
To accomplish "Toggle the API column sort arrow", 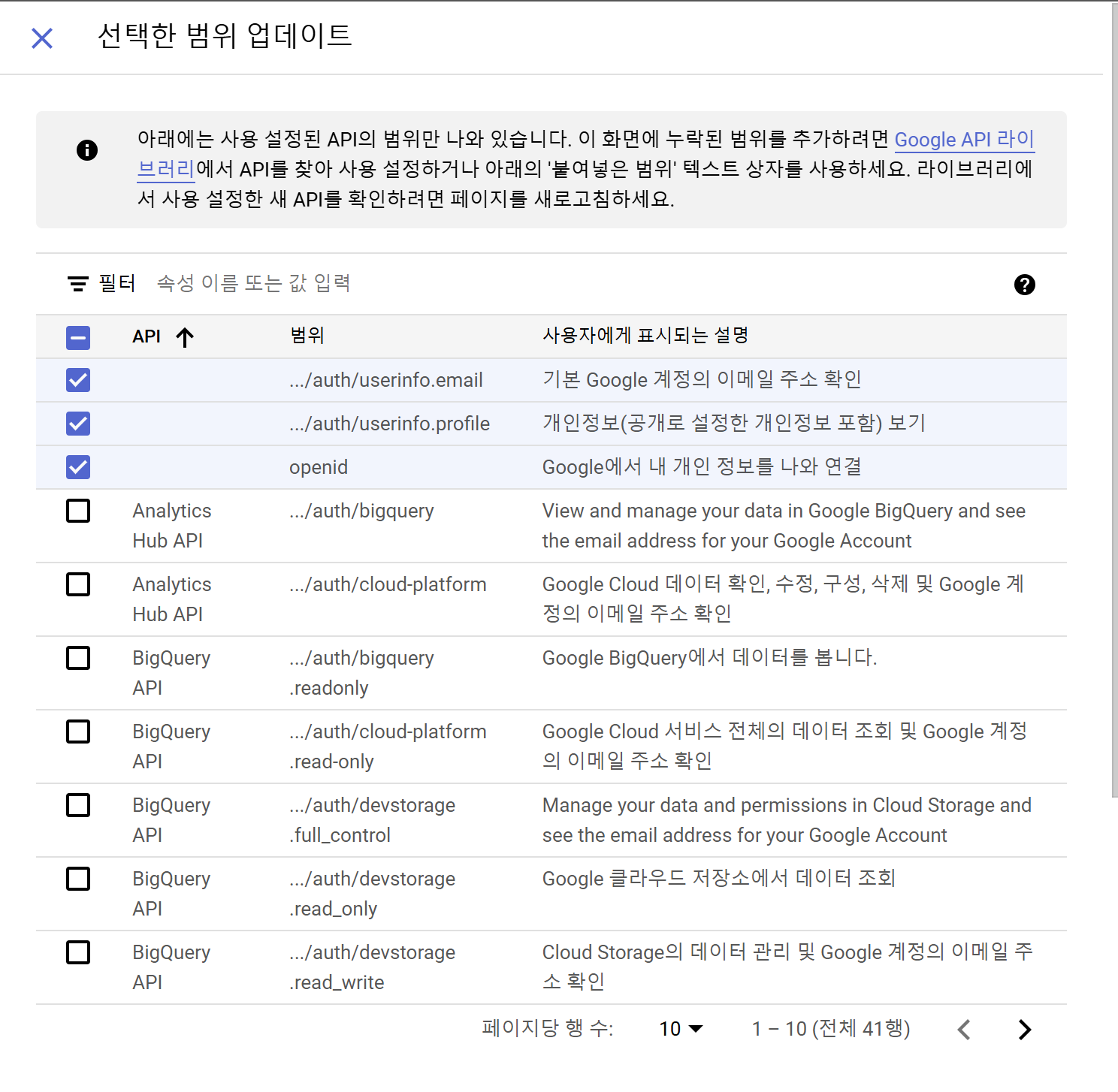I will click(185, 337).
